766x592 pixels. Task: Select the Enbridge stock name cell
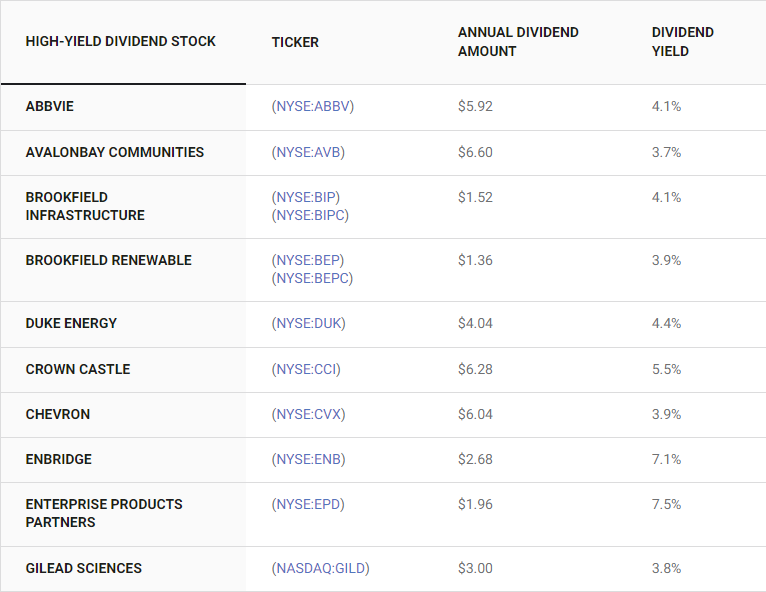59,459
